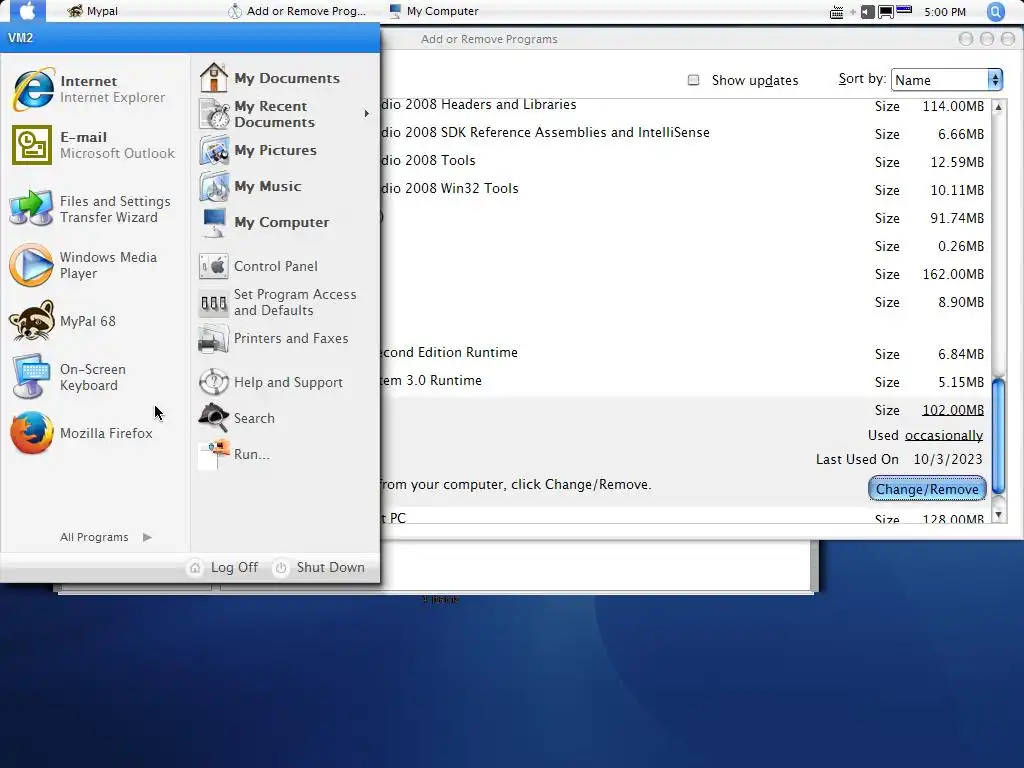Viewport: 1024px width, 768px height.
Task: Switch to the Mypal taskbar item
Action: coord(93,11)
